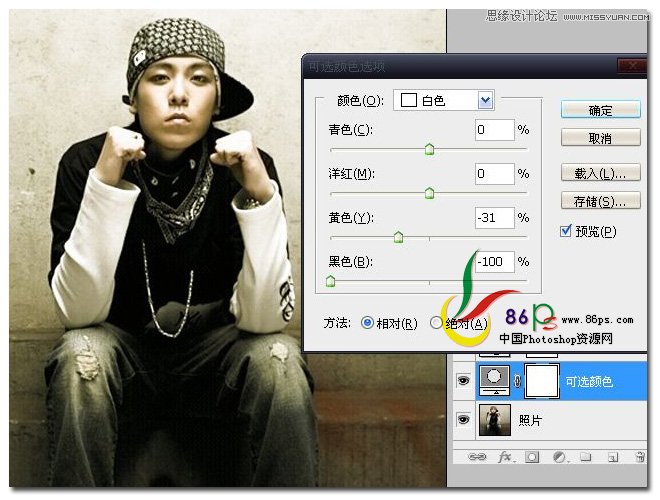660x500 pixels.
Task: Click the 洋红(M) percentage input field
Action: click(x=495, y=173)
